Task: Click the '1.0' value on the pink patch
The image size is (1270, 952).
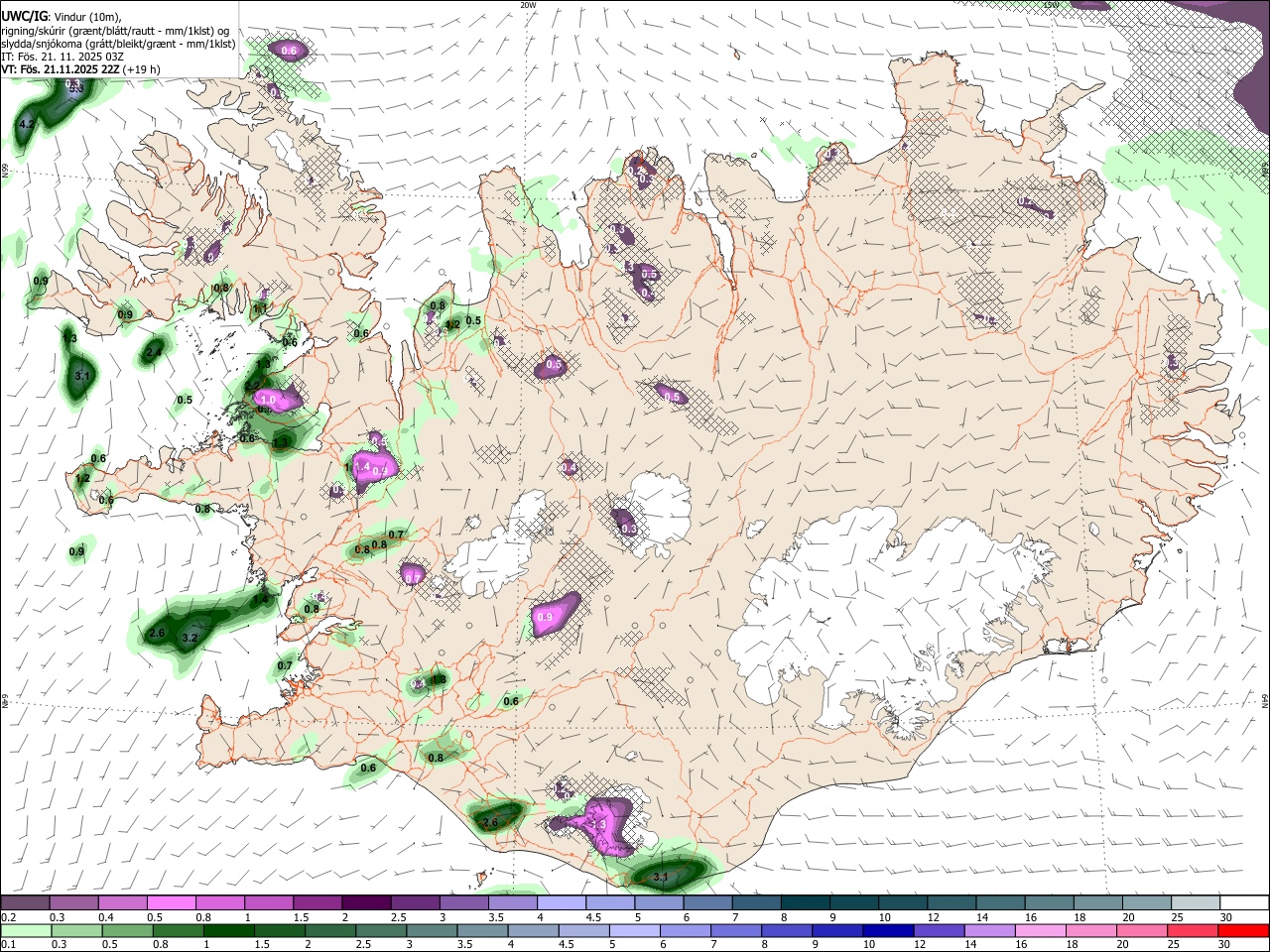Action: [267, 400]
